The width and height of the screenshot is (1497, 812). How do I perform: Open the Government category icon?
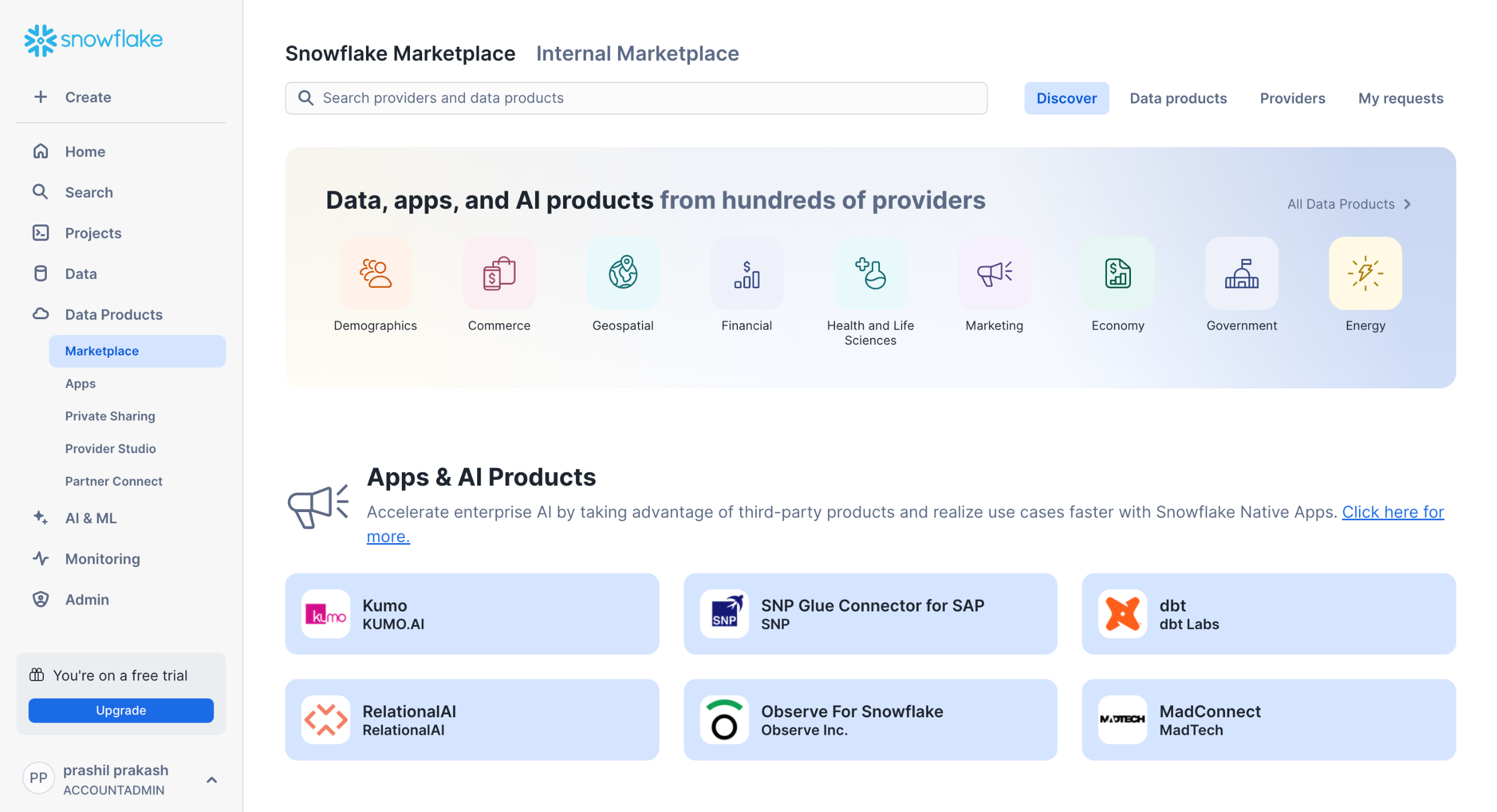pyautogui.click(x=1241, y=273)
